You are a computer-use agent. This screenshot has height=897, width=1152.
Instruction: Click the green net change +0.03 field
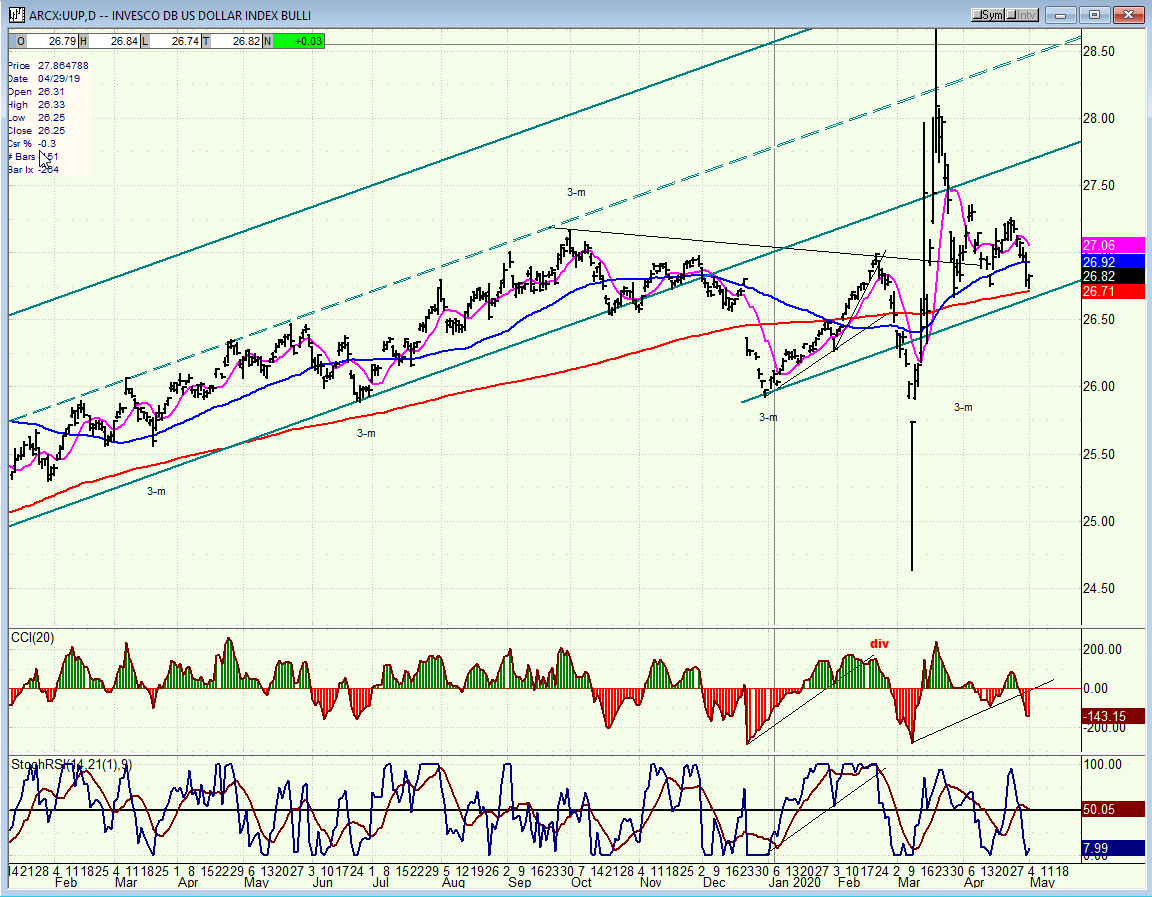(298, 41)
